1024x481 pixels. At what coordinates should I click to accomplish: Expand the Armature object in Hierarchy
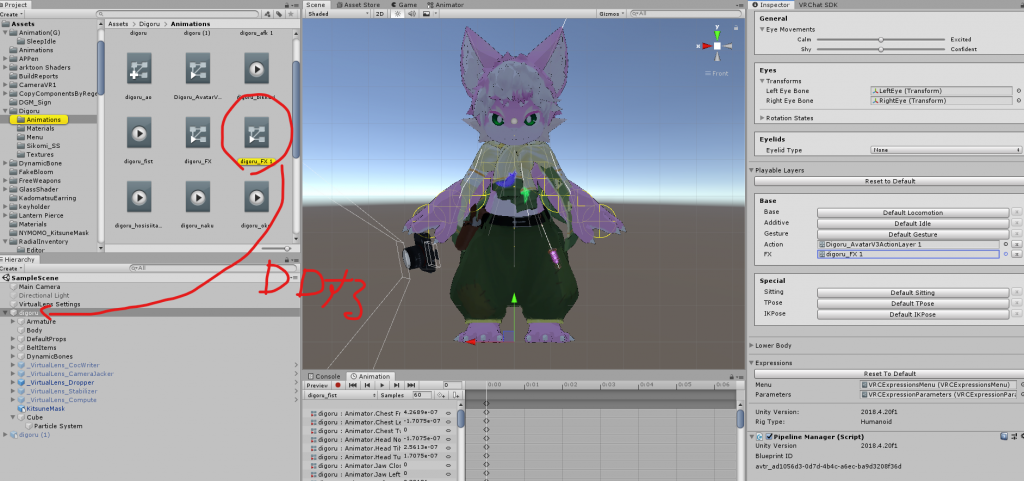(x=13, y=322)
